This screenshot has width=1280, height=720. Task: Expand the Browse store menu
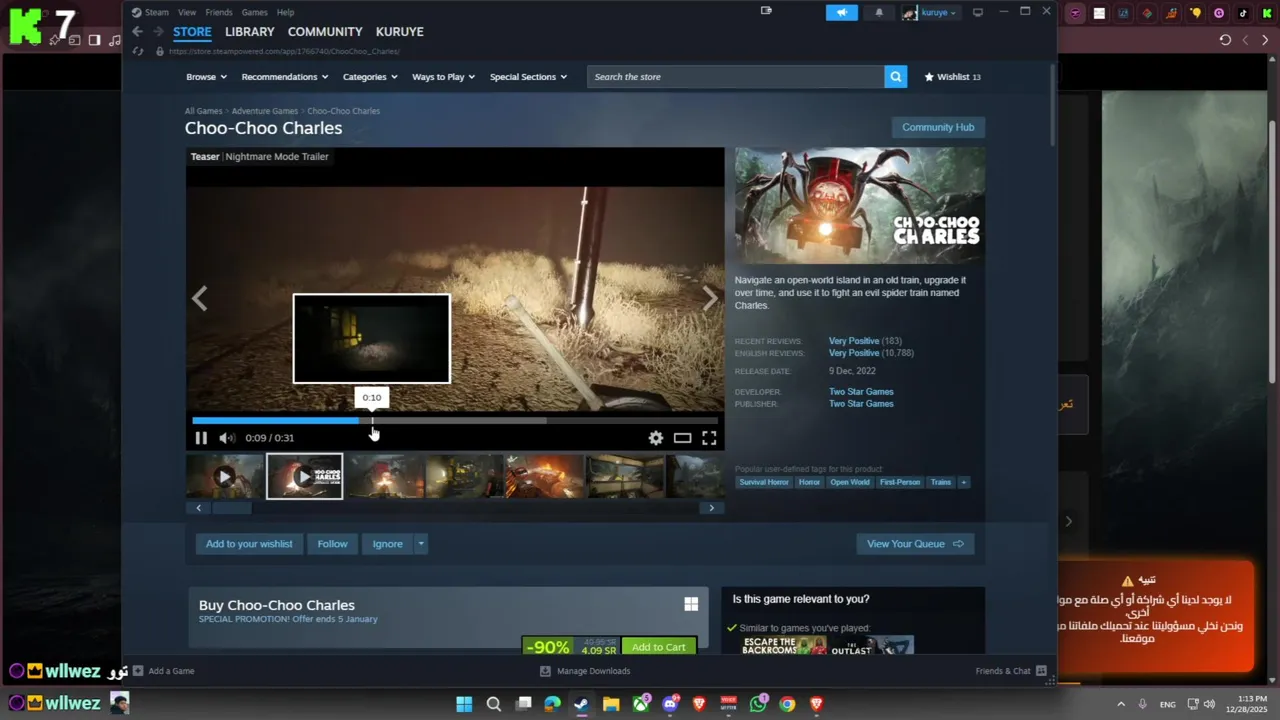(x=206, y=77)
